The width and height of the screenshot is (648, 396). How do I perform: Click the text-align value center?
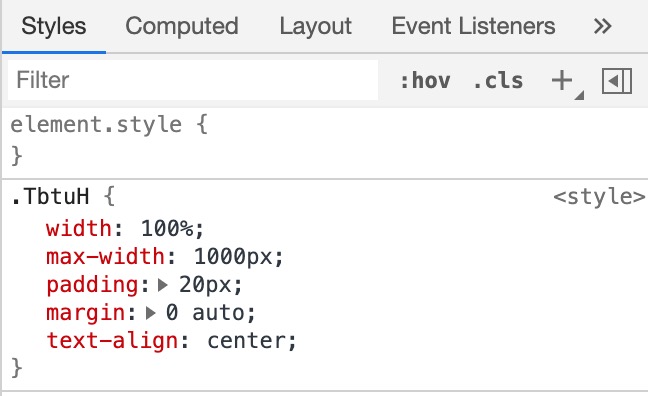246,341
